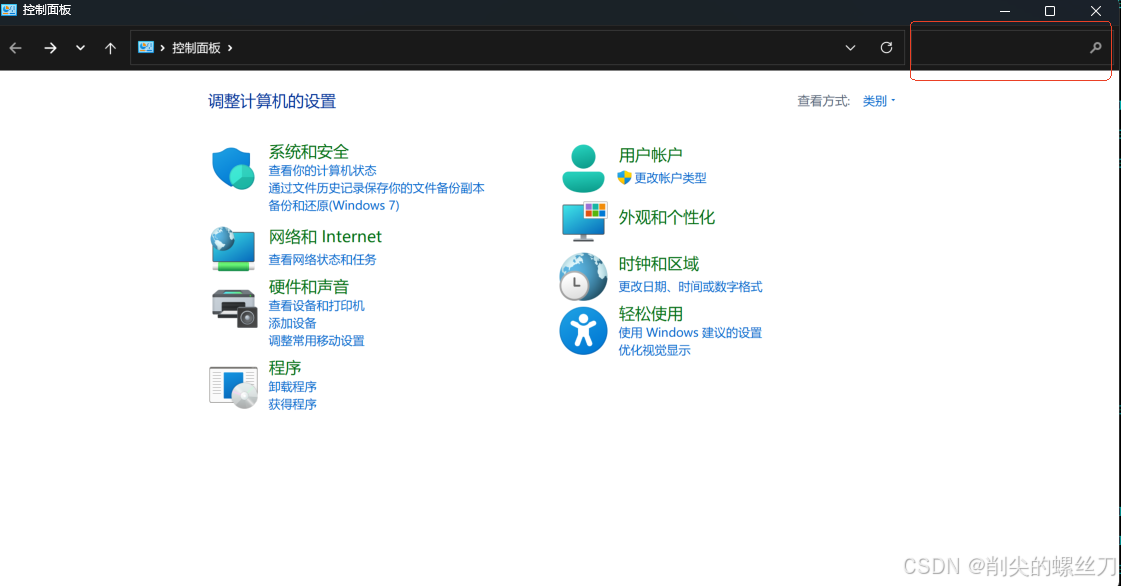Click the control panel icon in address bar
1121x586 pixels.
pos(146,47)
